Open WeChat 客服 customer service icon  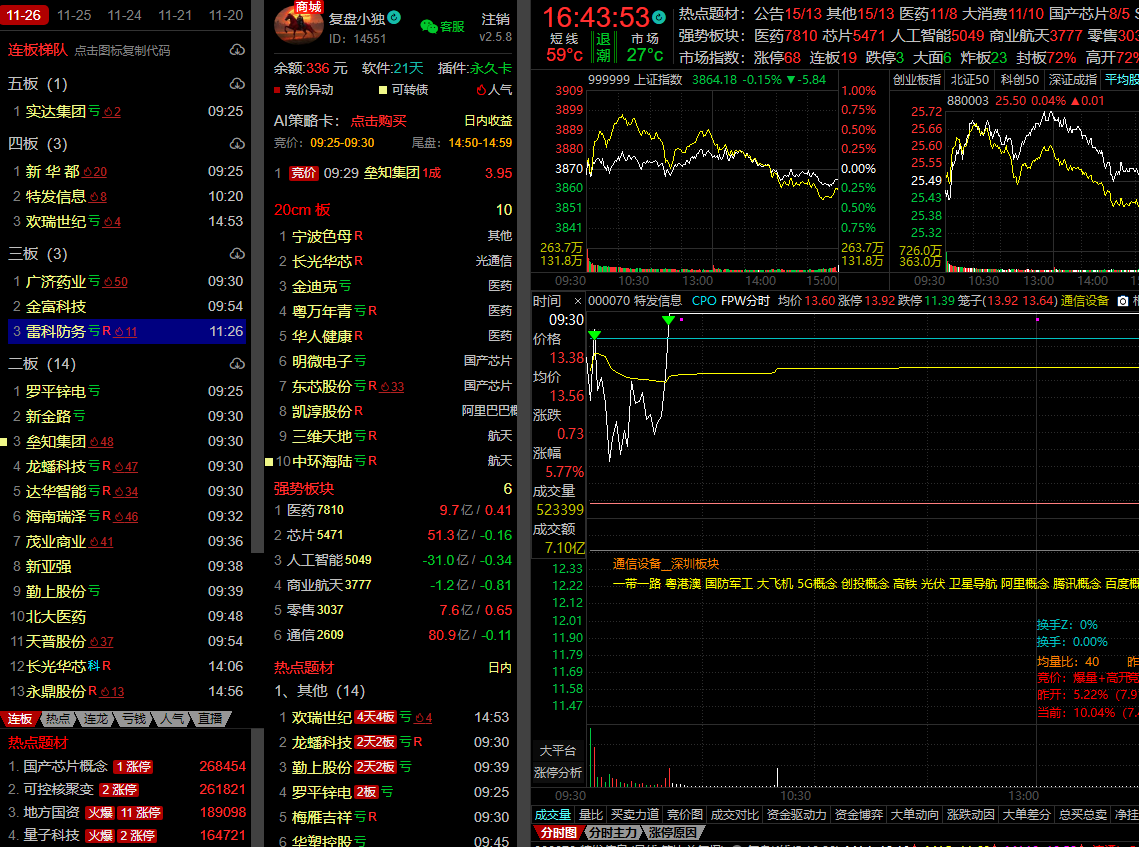430,26
